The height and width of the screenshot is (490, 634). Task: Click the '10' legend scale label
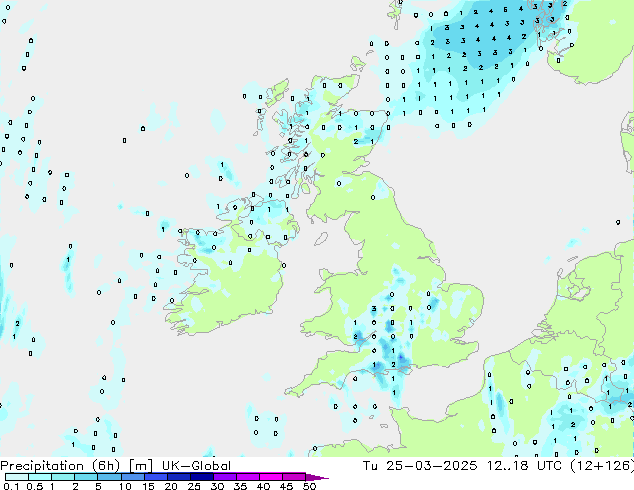125,486
